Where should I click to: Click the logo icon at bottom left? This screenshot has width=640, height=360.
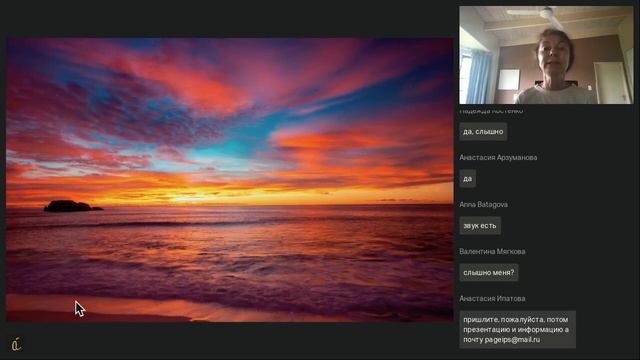pyautogui.click(x=16, y=344)
